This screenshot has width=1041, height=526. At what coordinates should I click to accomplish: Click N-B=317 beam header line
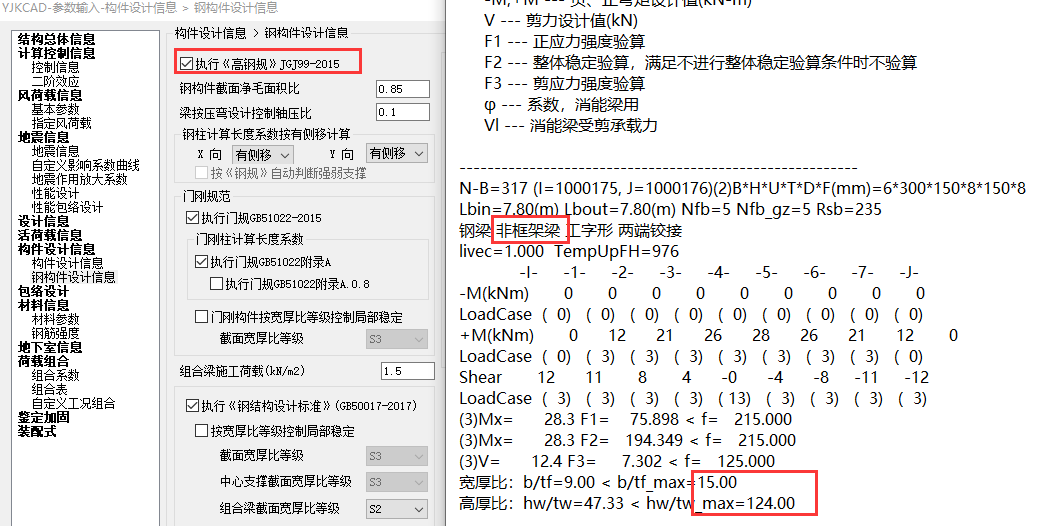[x=742, y=189]
